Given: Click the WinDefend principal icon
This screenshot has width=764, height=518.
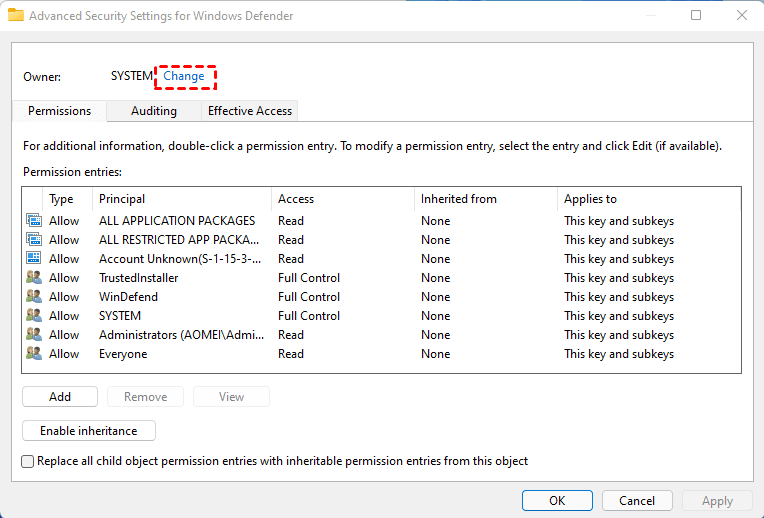Looking at the screenshot, I should 34,297.
